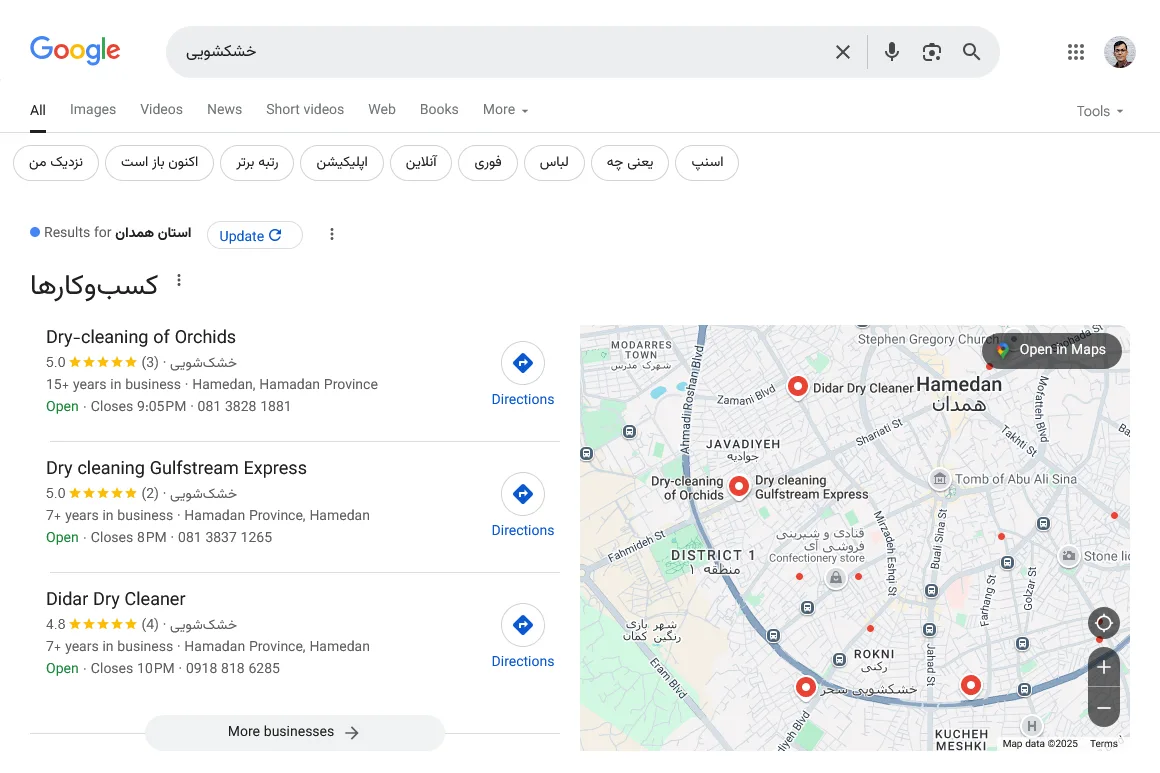The width and height of the screenshot is (1160, 773).
Task: Submit search with the magnifying glass icon
Action: click(x=971, y=52)
